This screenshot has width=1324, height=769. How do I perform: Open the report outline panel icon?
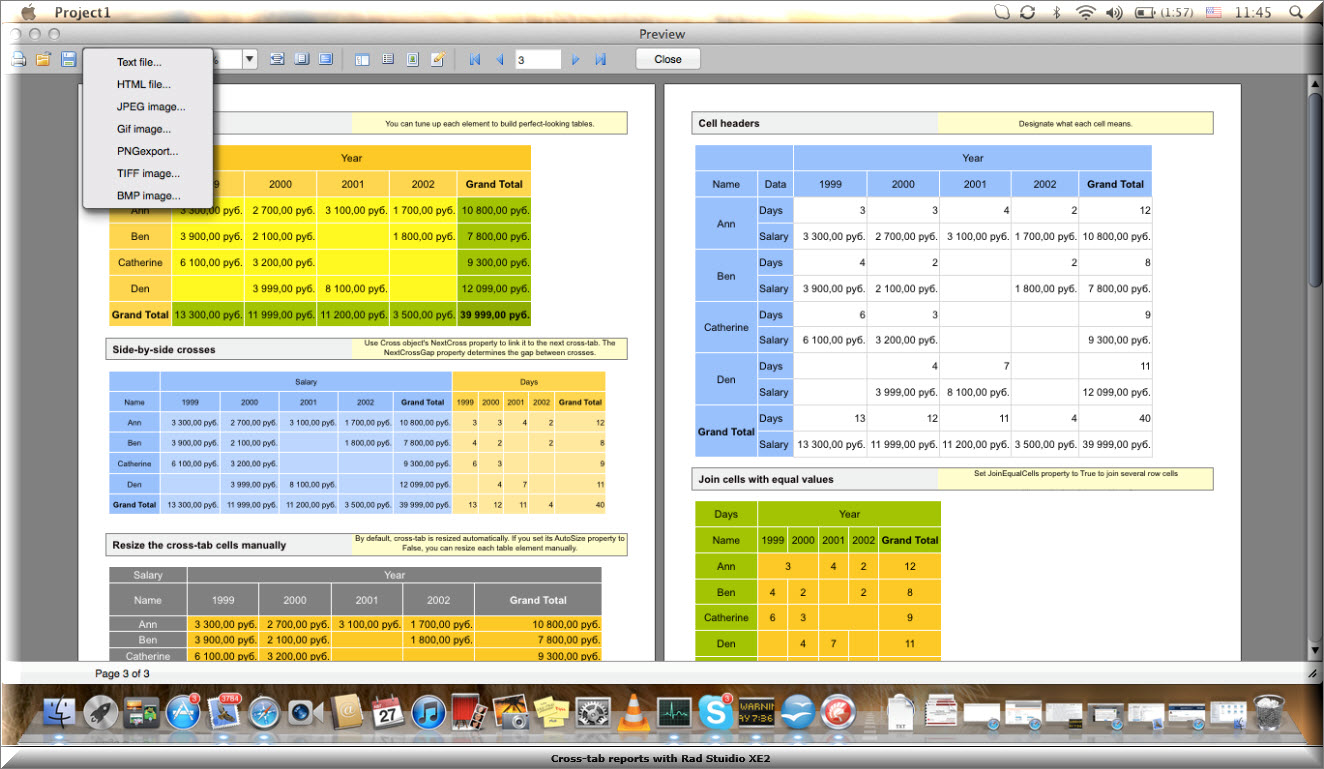point(361,58)
